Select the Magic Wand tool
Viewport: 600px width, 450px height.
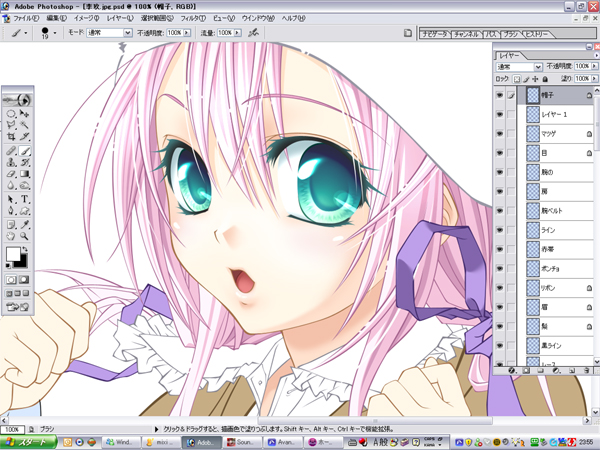coord(24,125)
